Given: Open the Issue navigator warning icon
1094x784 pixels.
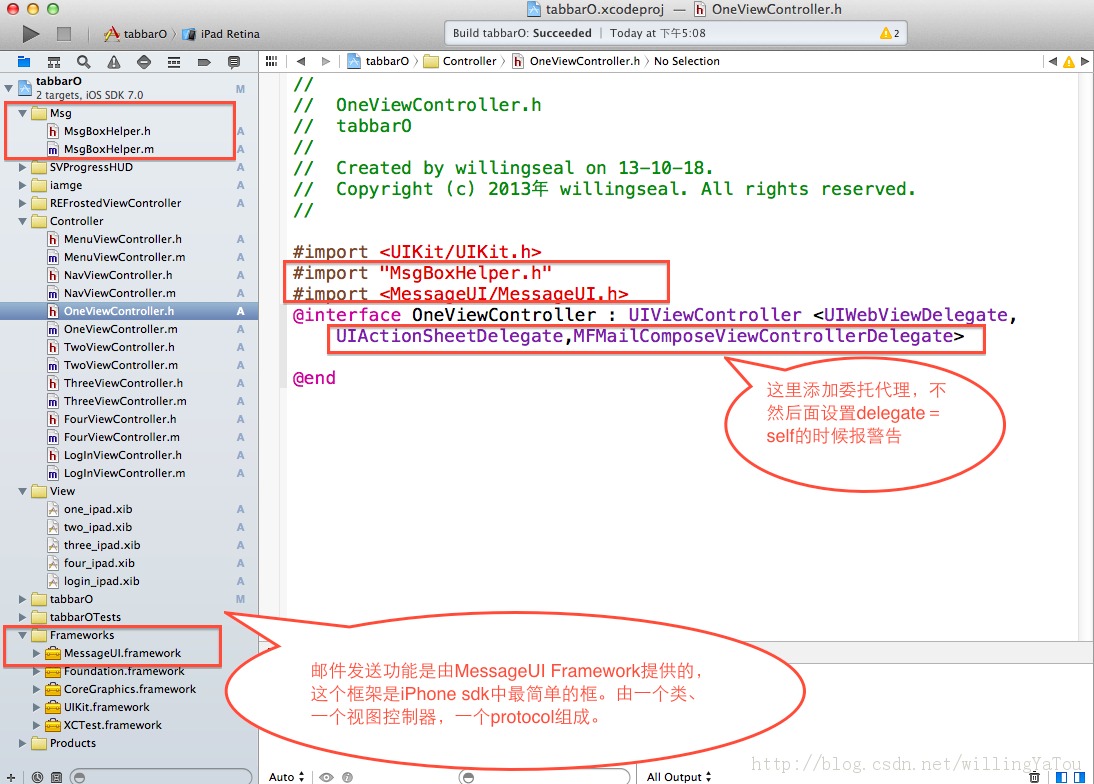Looking at the screenshot, I should pos(114,62).
